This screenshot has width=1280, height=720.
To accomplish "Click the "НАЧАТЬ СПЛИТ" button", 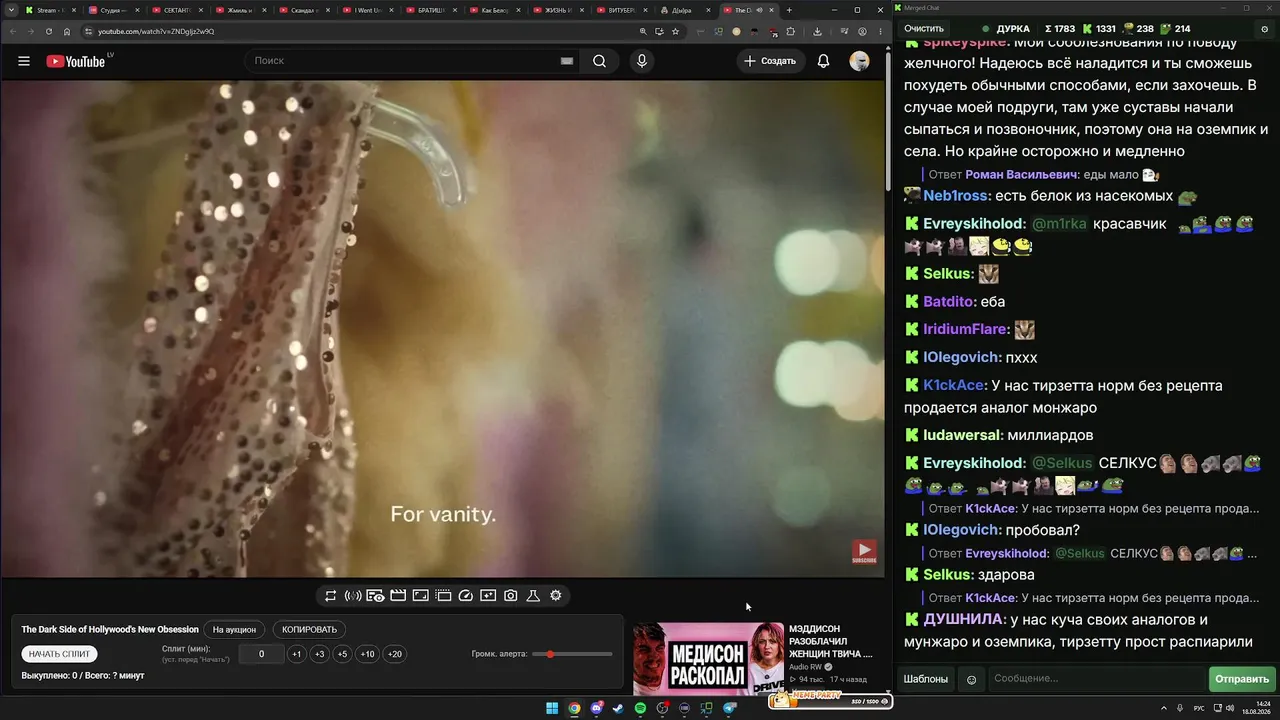I will pos(59,654).
